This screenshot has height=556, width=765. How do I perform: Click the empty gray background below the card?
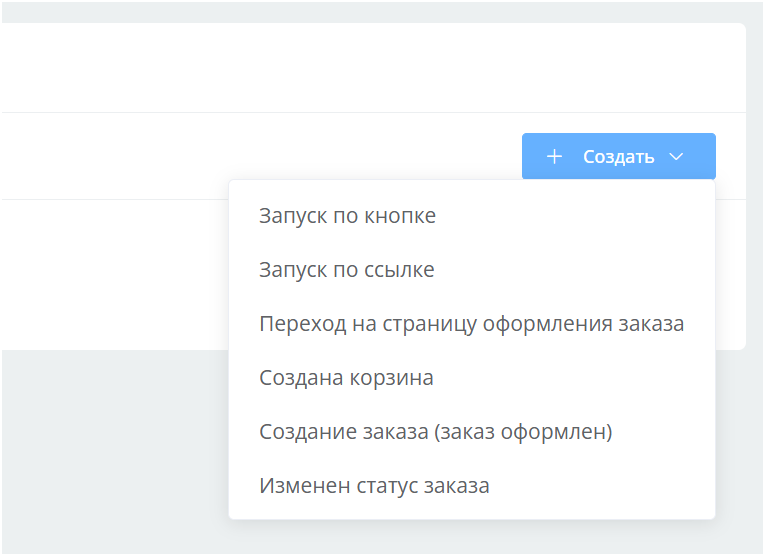tap(110, 450)
